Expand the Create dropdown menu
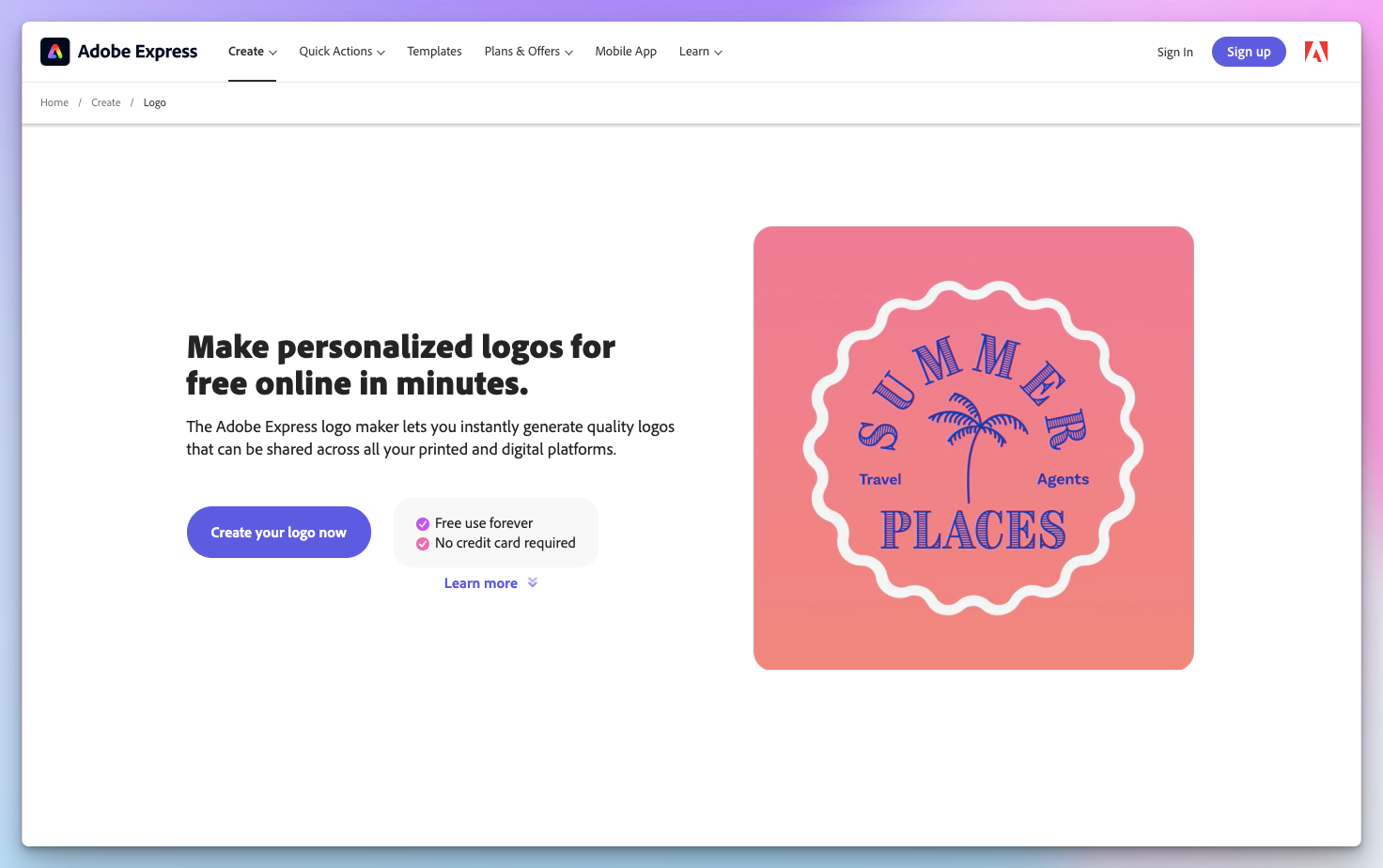This screenshot has height=868, width=1383. [x=252, y=52]
